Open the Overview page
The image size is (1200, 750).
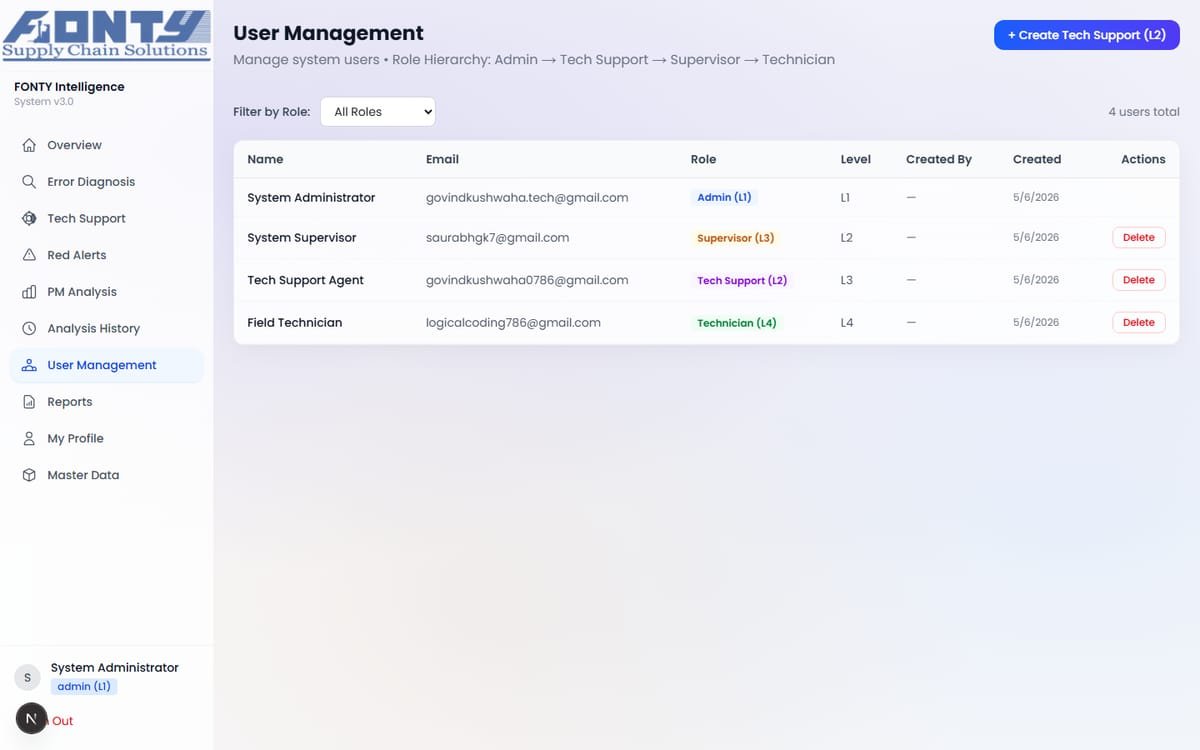106,145
